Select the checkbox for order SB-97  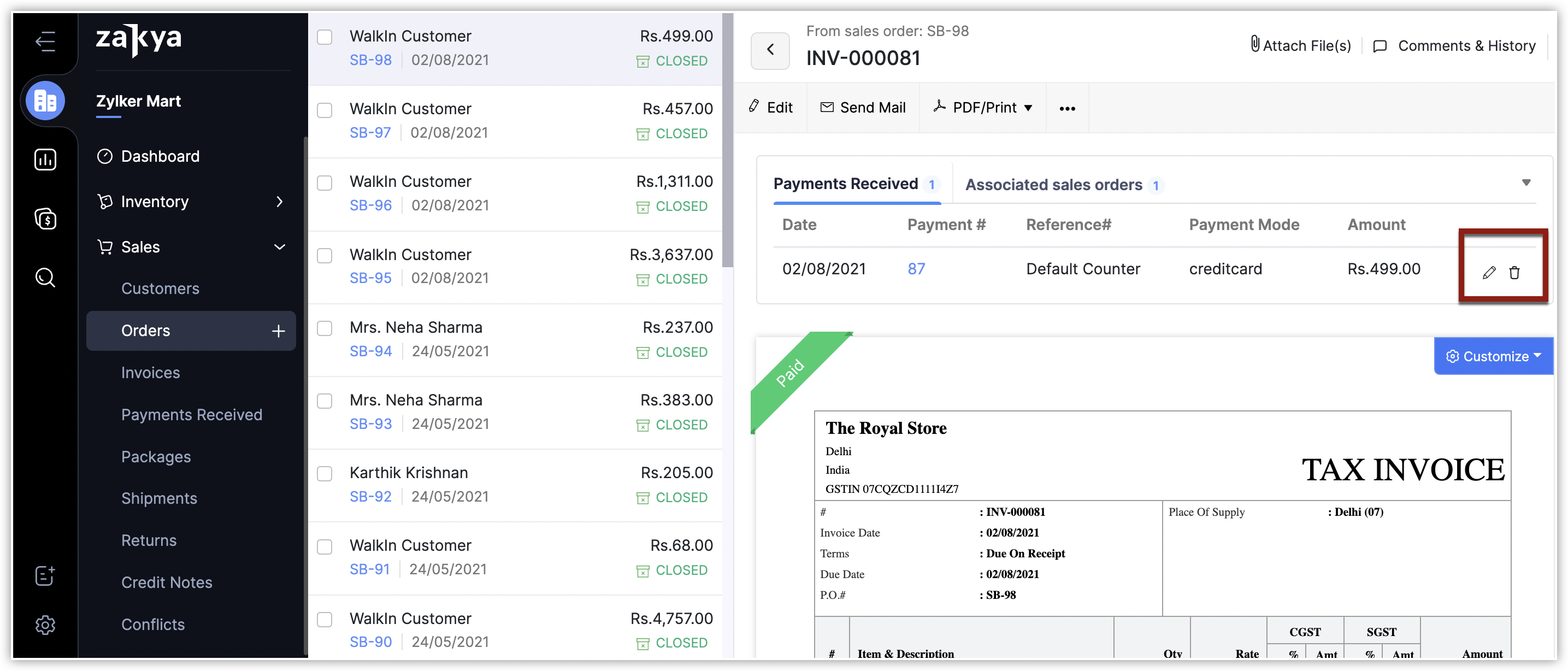325,110
